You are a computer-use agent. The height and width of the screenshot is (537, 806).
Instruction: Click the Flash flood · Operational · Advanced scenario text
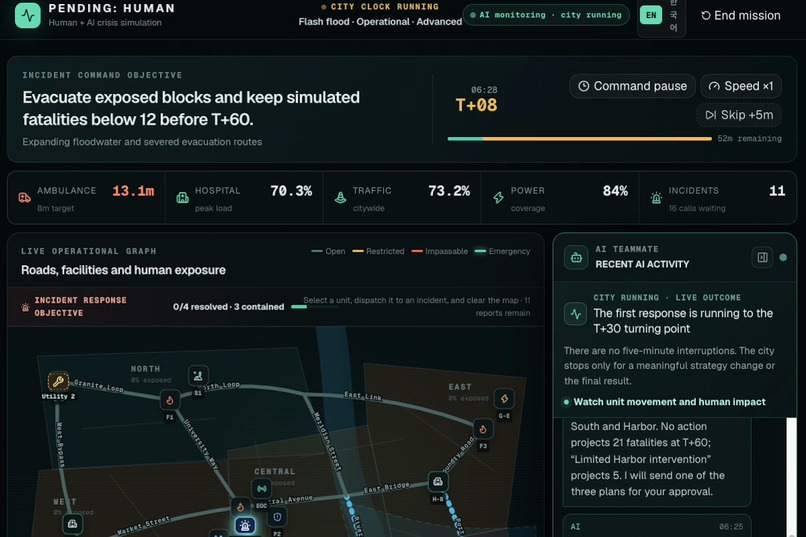[380, 22]
